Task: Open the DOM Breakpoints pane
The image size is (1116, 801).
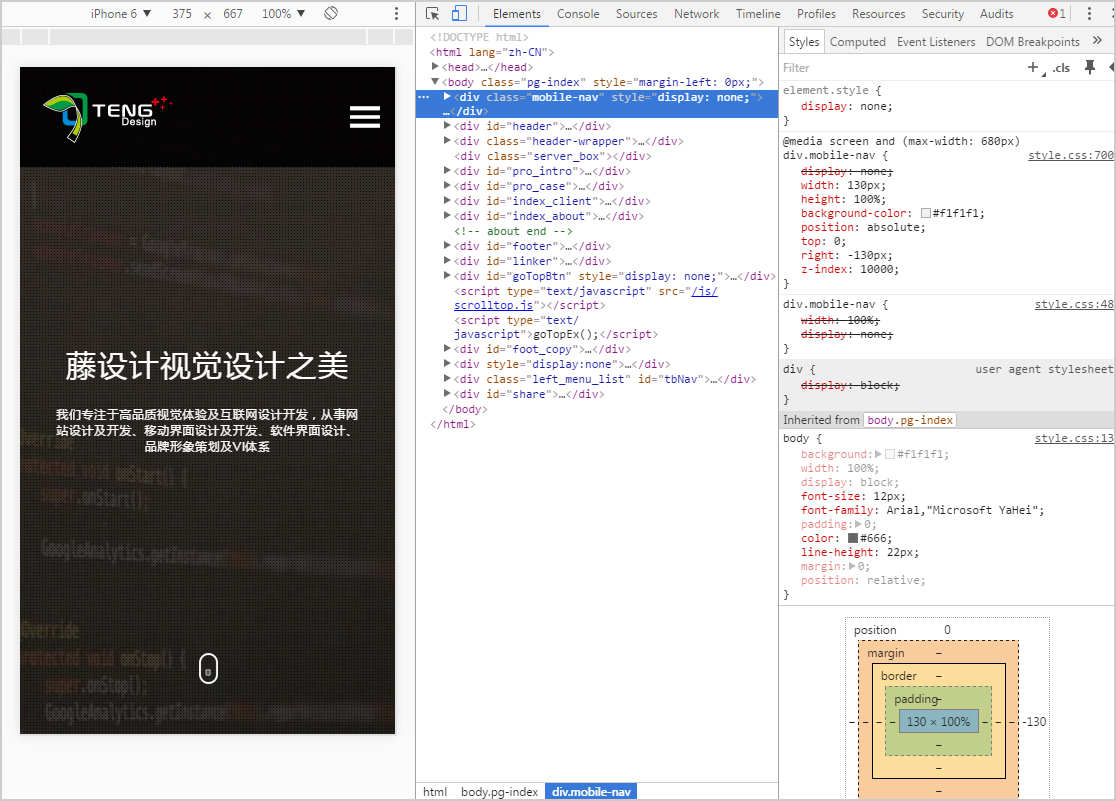Action: coord(1033,41)
